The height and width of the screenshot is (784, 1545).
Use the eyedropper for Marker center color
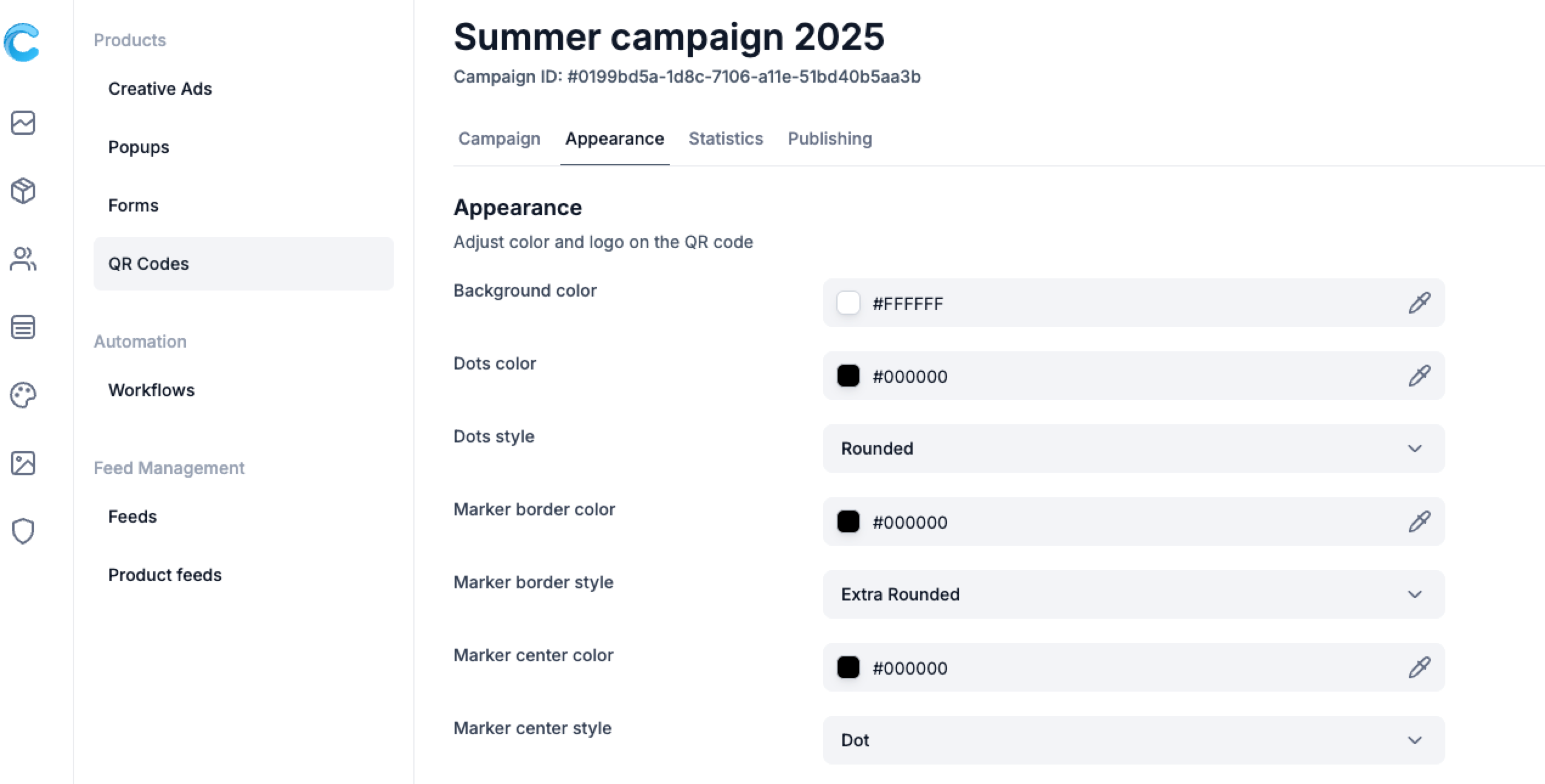pyautogui.click(x=1419, y=667)
